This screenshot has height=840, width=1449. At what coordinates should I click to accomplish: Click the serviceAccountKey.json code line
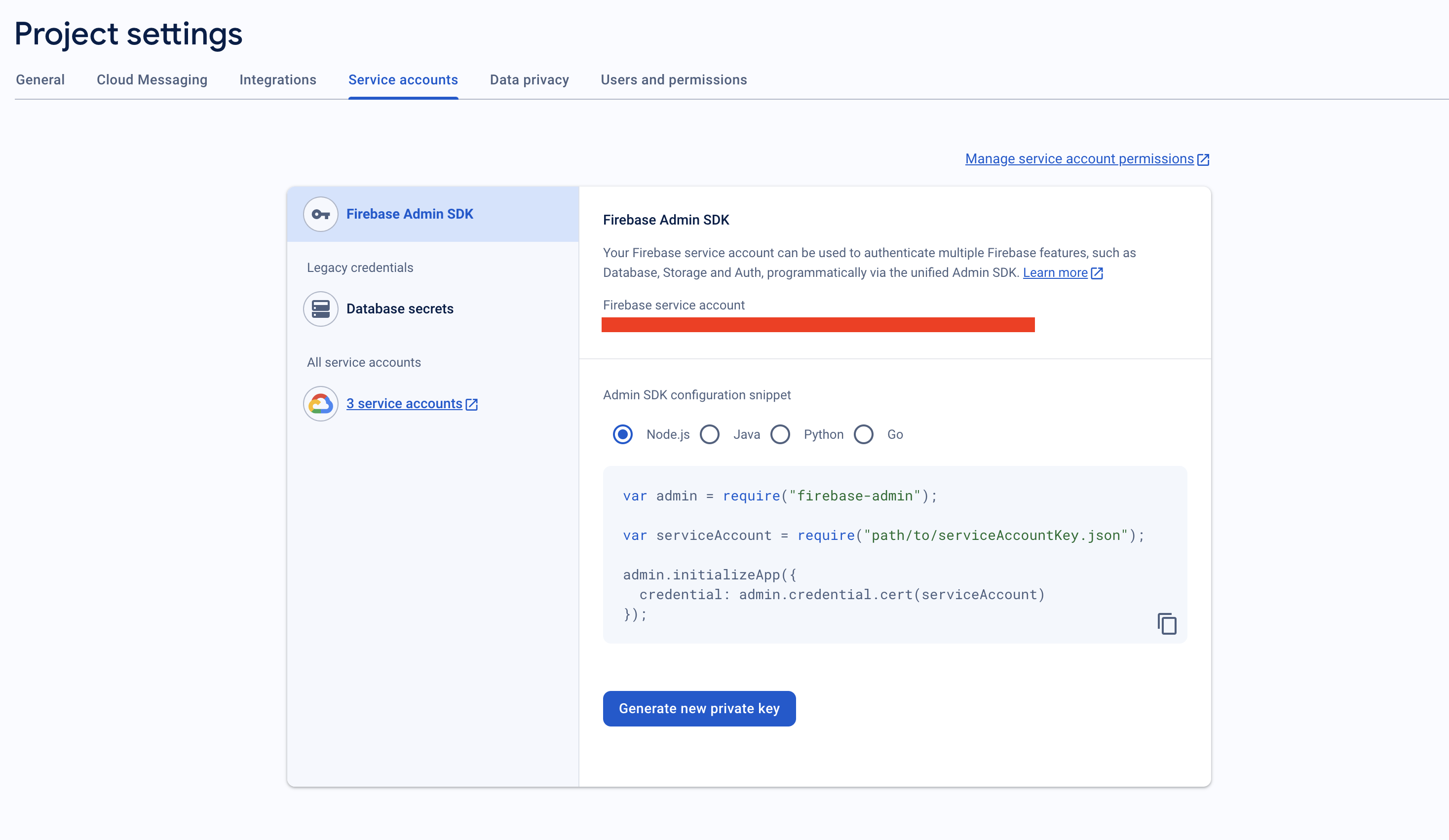pos(884,535)
